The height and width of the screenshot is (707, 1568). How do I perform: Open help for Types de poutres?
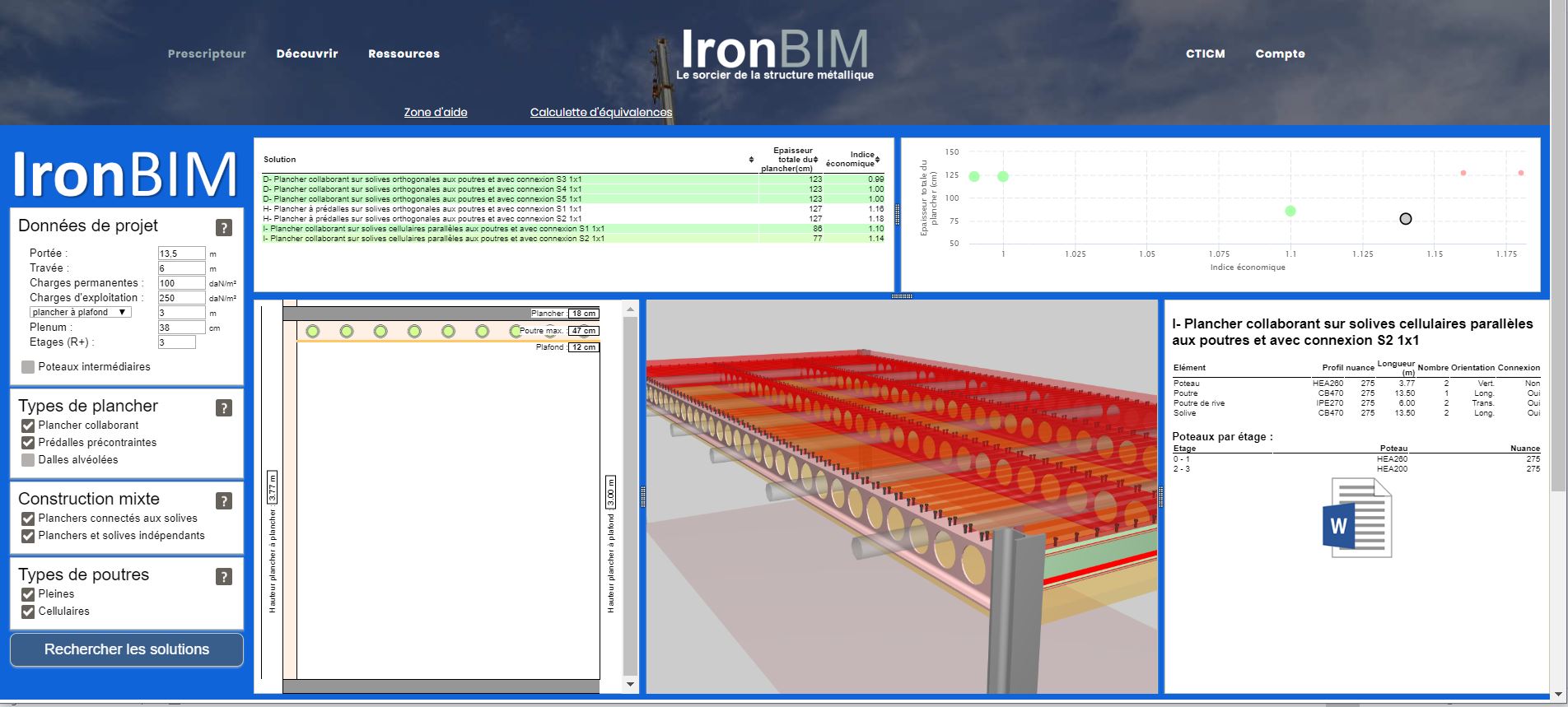pos(223,577)
